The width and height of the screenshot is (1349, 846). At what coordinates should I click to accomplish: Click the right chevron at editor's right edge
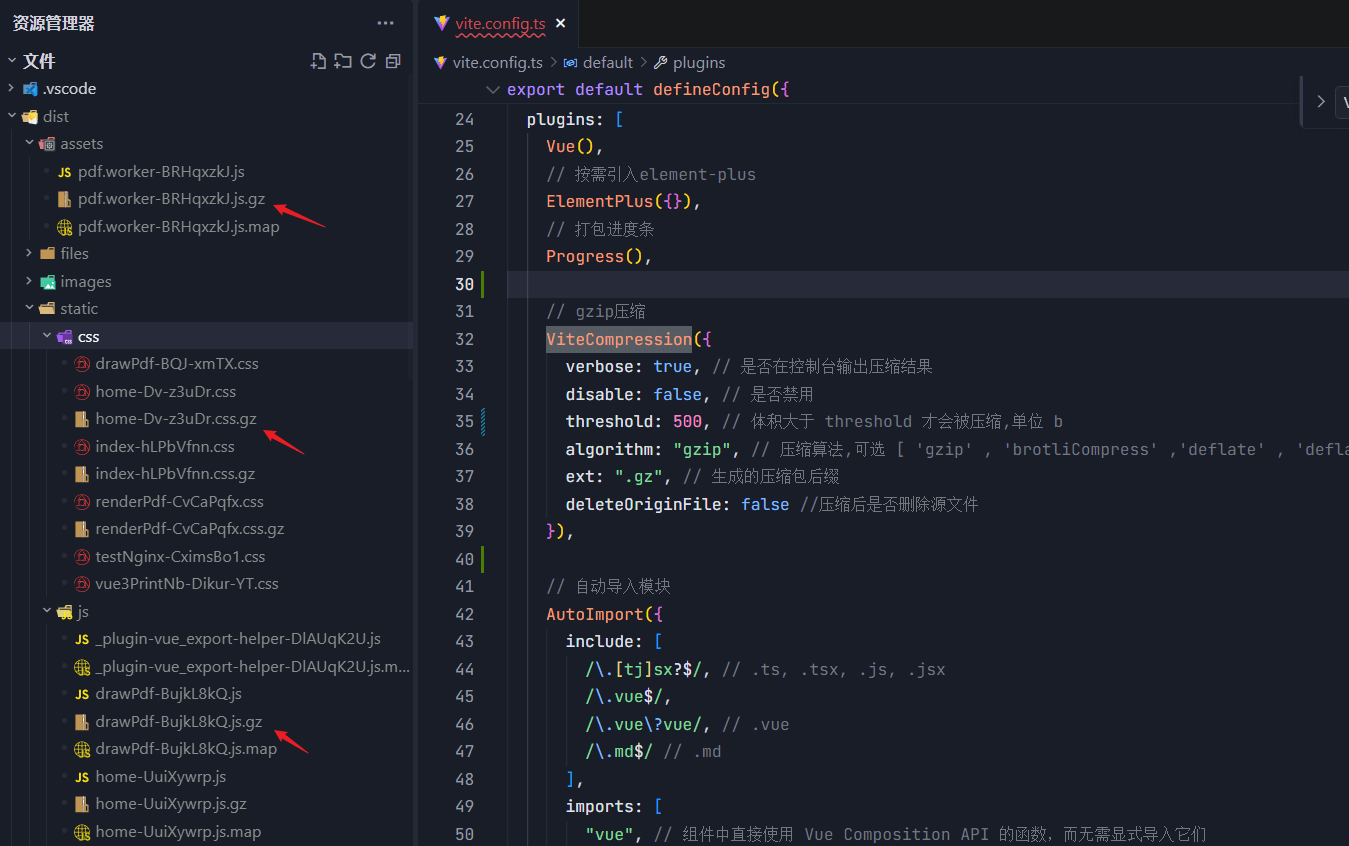pos(1321,101)
